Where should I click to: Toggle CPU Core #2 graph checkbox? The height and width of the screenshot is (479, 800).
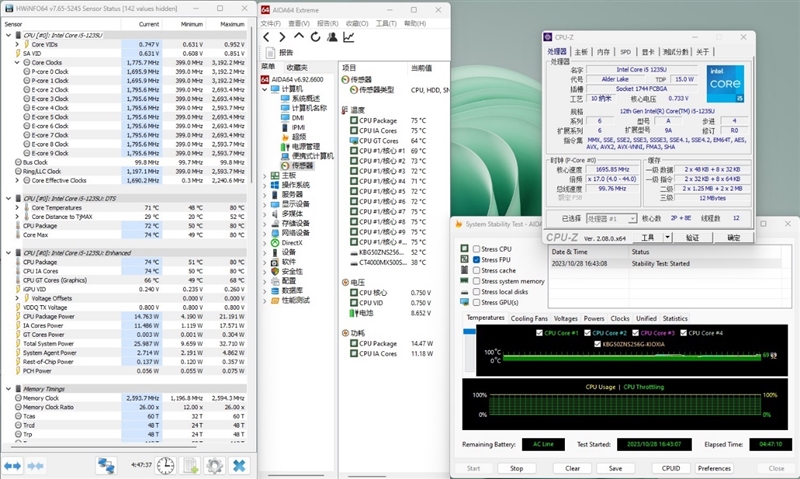[587, 333]
